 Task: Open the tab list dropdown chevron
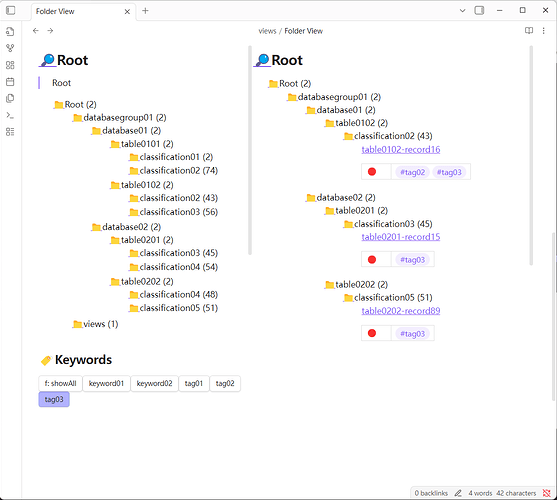(x=463, y=10)
